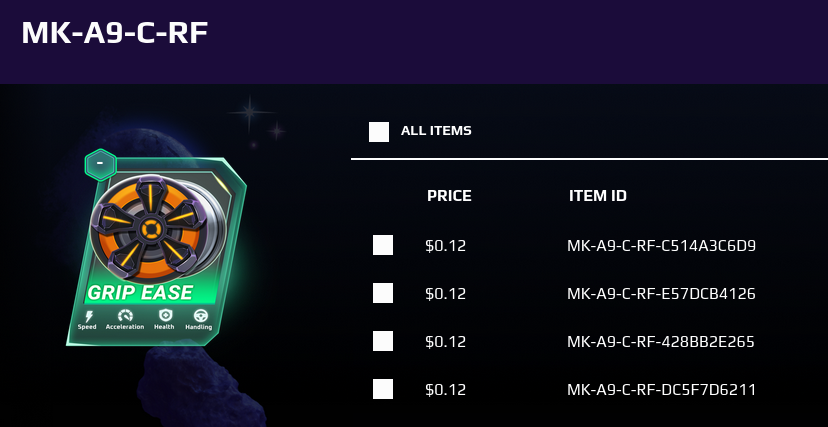The image size is (828, 427).
Task: Click the GRIP EASE card title
Action: click(140, 292)
